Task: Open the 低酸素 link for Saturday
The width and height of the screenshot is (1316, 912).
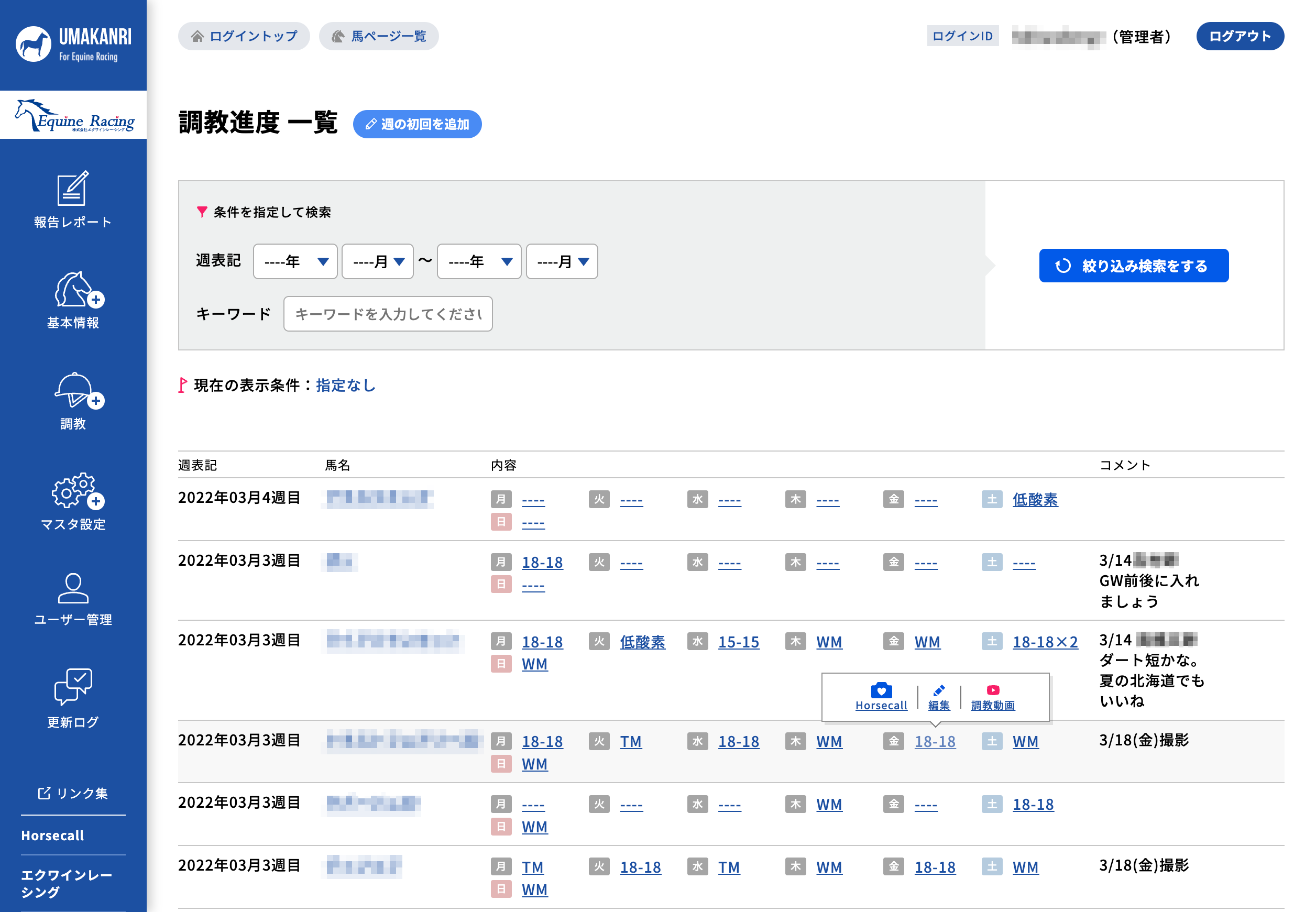Action: pos(1034,500)
